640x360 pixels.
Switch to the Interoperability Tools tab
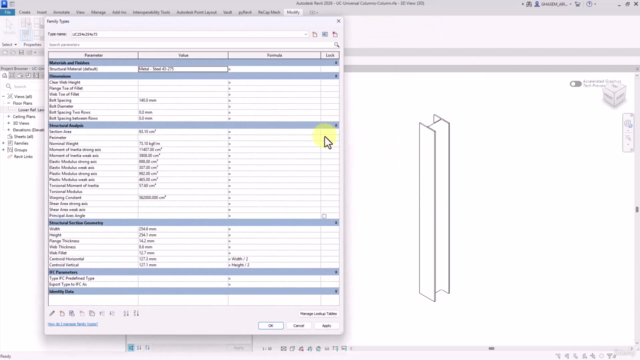[x=151, y=12]
